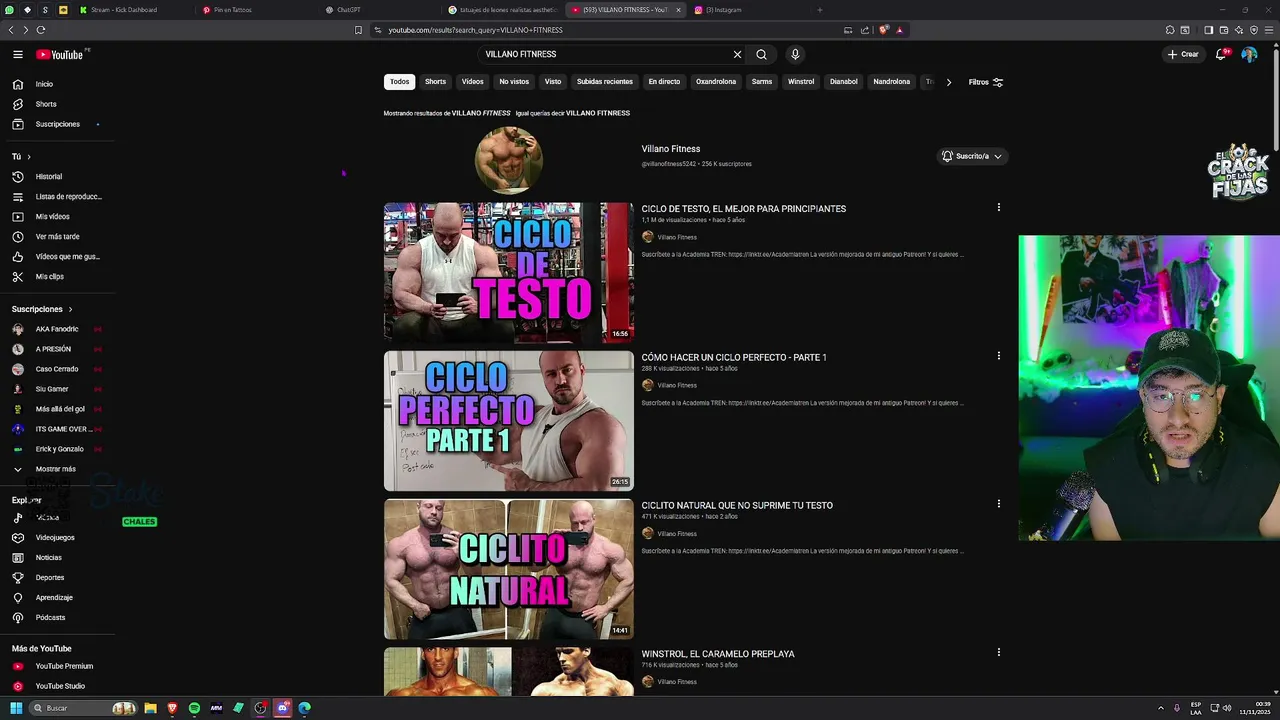1280x720 pixels.
Task: Expand the Suscripciones section header
Action: click(42, 309)
